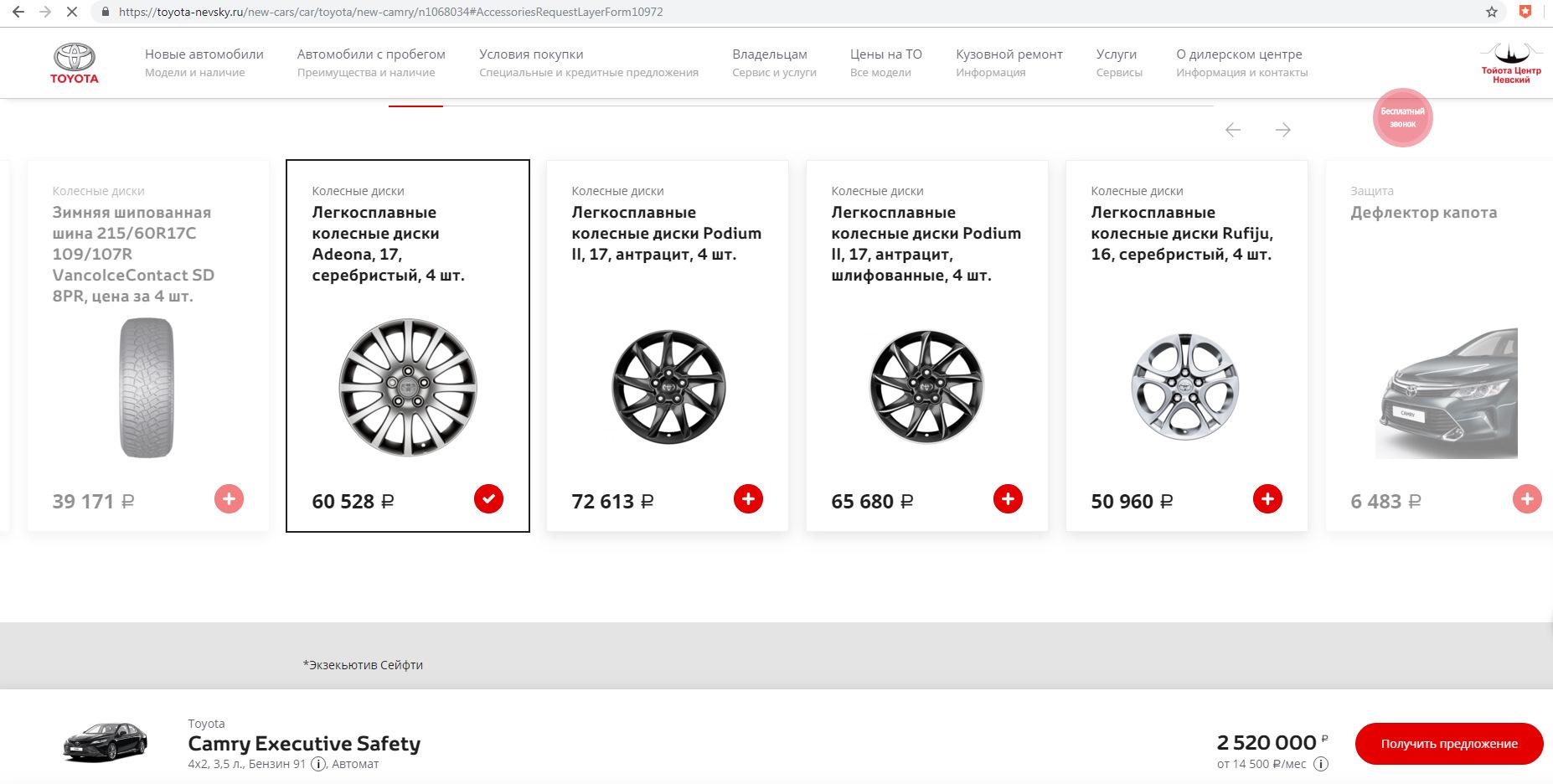Go back using the browser back arrow
This screenshot has width=1553, height=784.
tap(18, 12)
